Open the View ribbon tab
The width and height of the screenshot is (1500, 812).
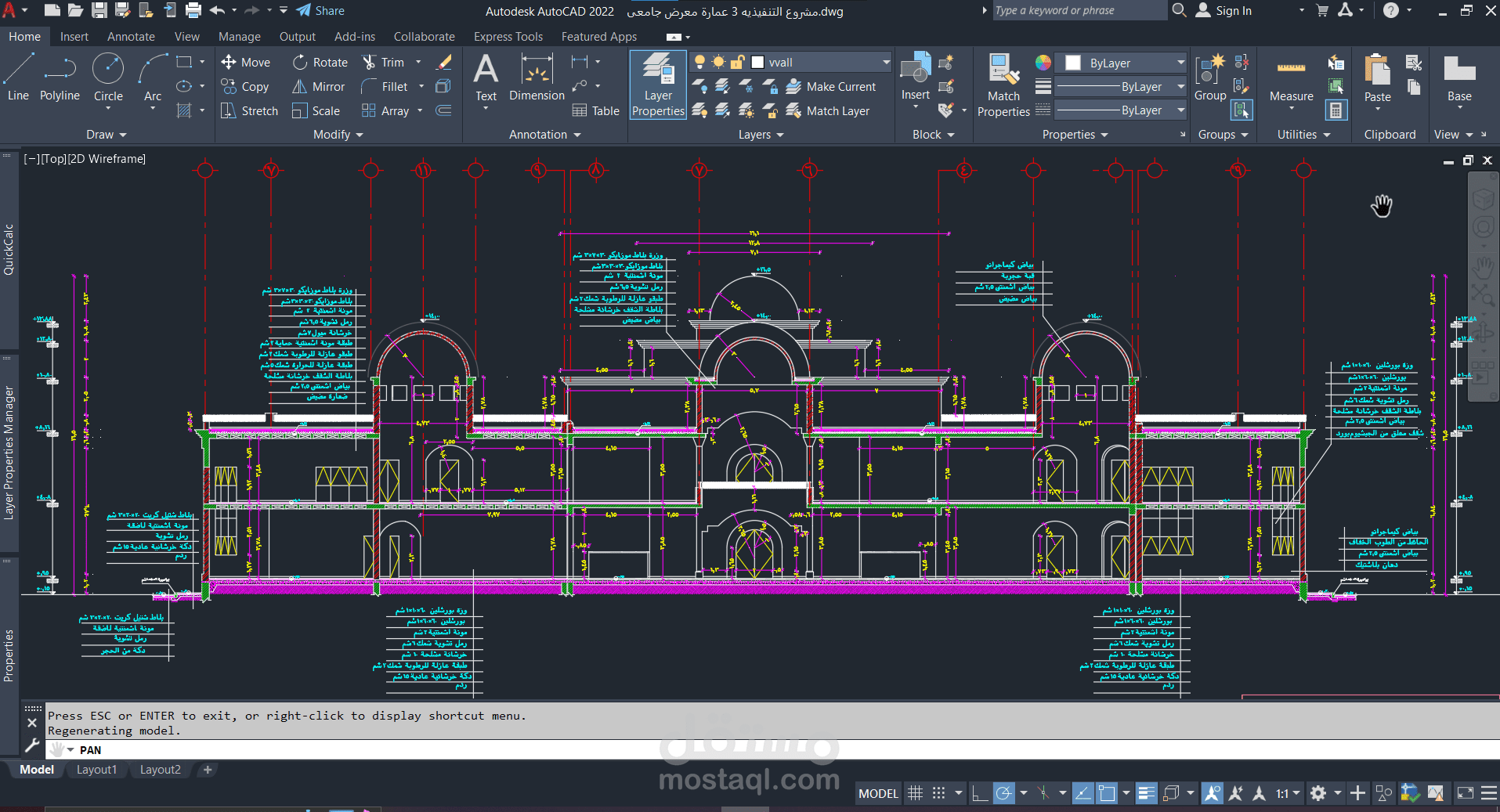(x=186, y=37)
